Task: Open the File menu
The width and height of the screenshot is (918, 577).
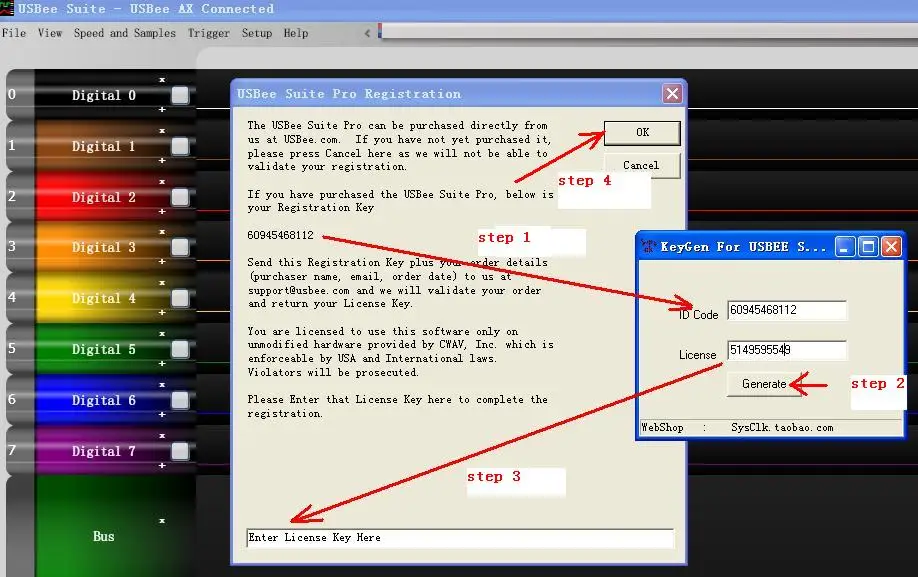Action: 14,33
